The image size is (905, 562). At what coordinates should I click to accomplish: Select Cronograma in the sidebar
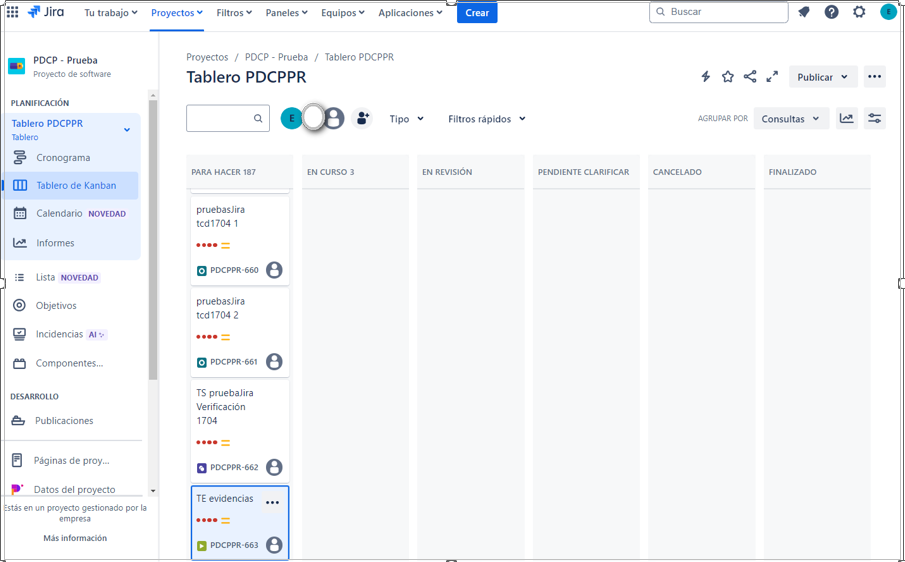pos(63,158)
